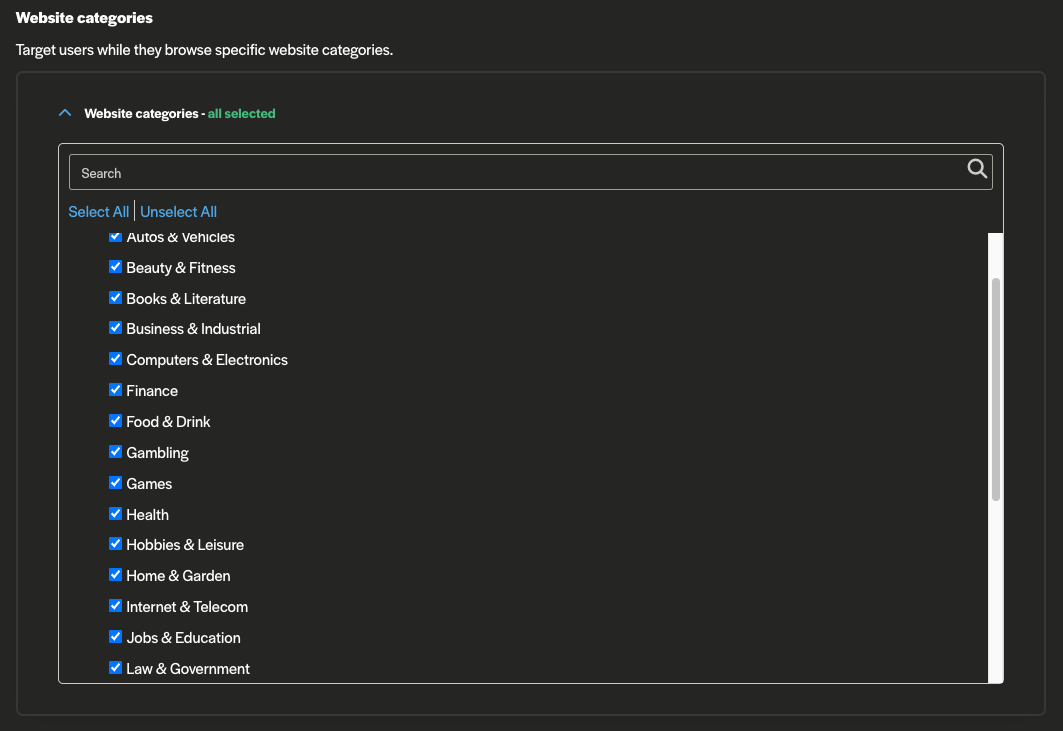Select All website categories

(x=98, y=211)
